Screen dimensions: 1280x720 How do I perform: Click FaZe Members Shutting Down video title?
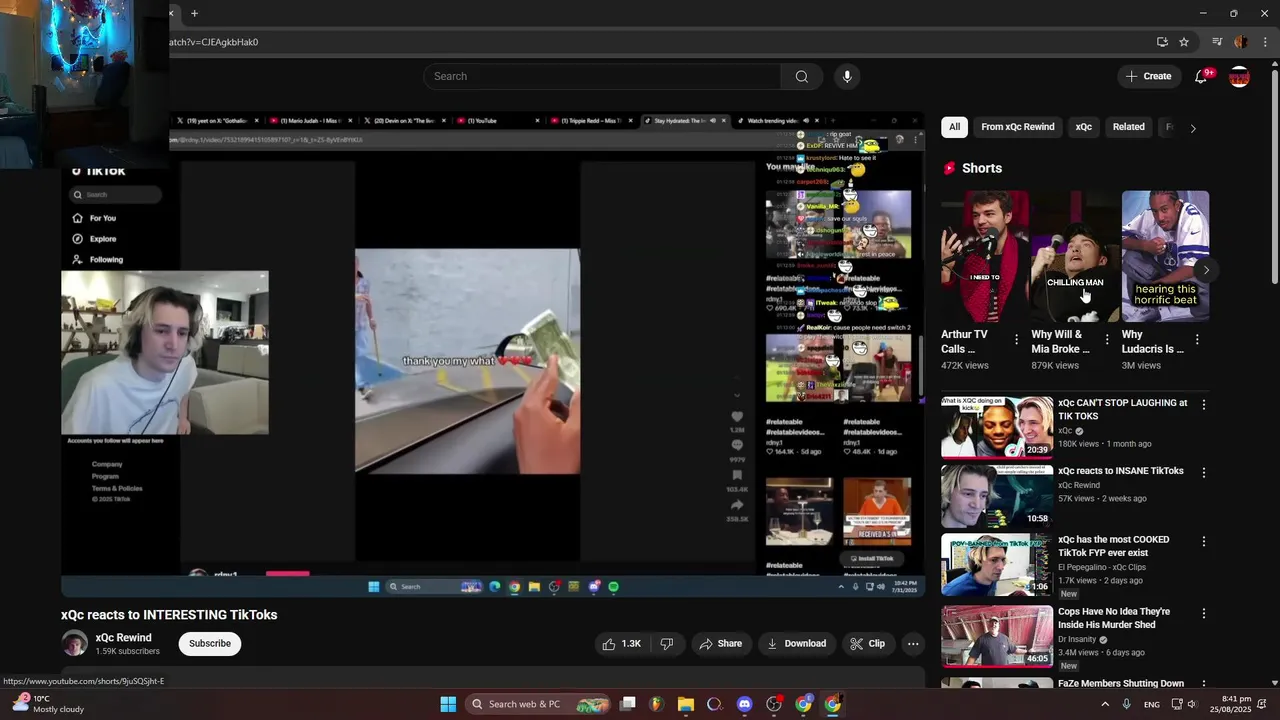point(1121,683)
